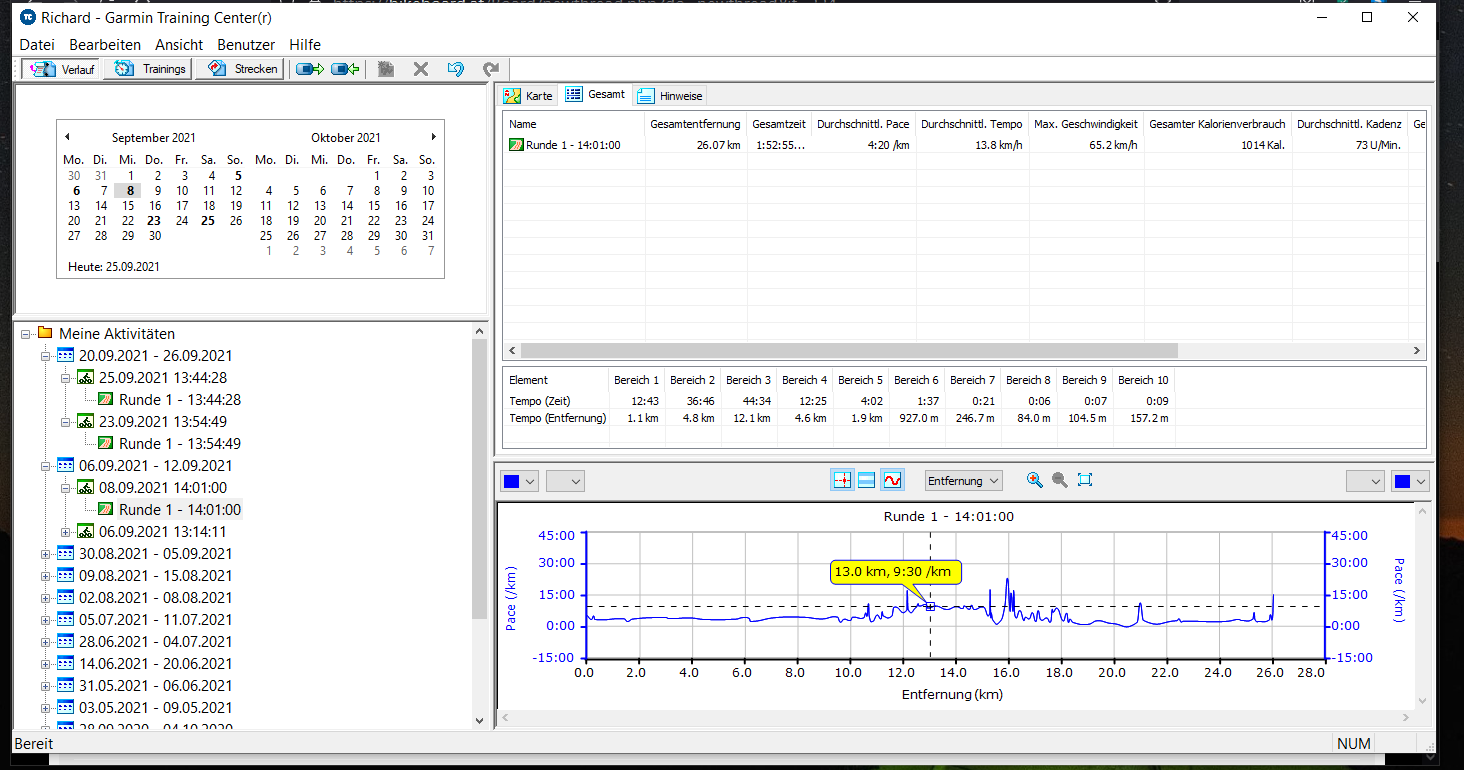Collapse week 20.09.2021 - 26.09.2021
Image resolution: width=1464 pixels, height=770 pixels.
pos(45,356)
